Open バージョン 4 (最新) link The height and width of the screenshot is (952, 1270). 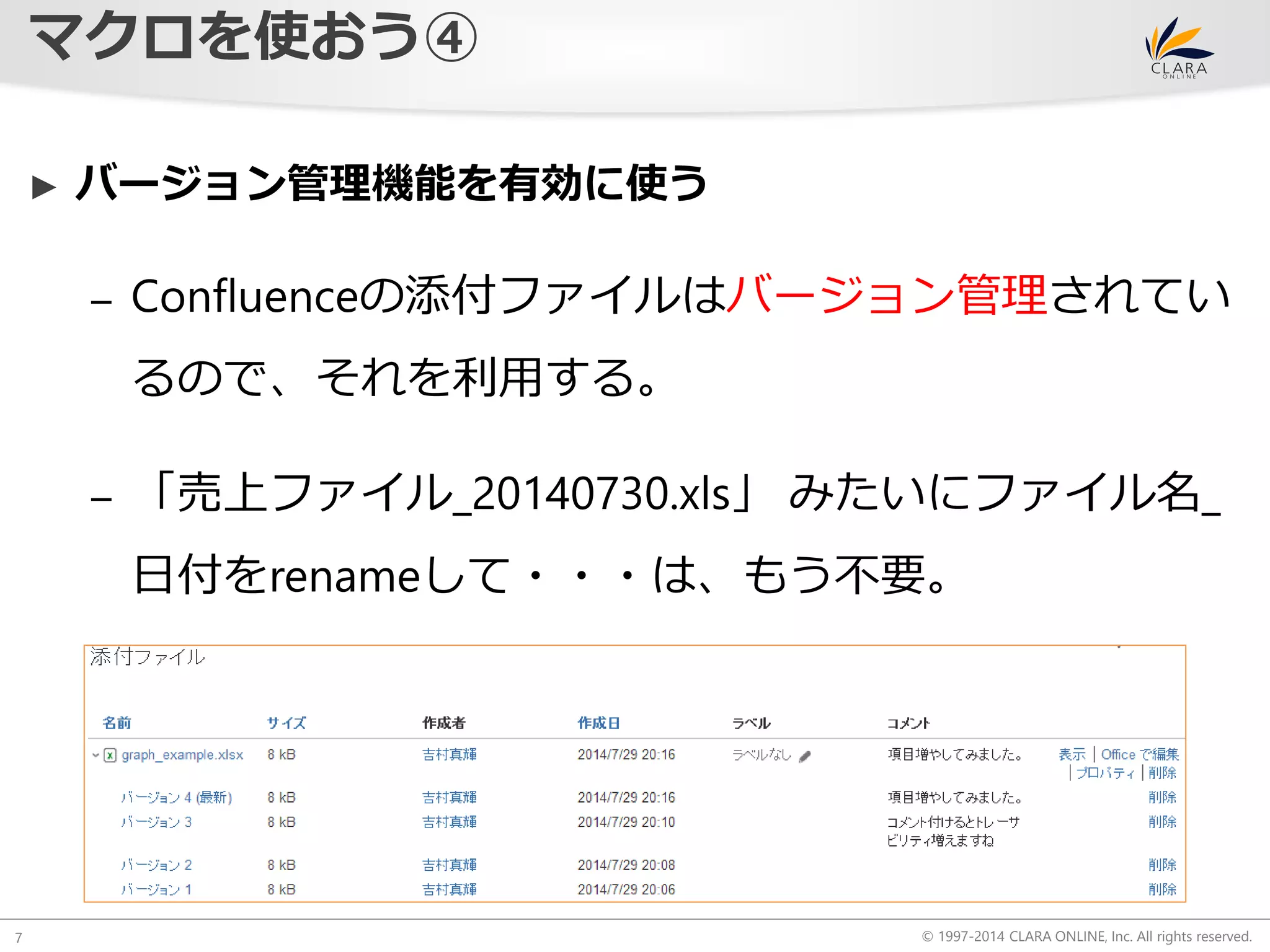177,798
